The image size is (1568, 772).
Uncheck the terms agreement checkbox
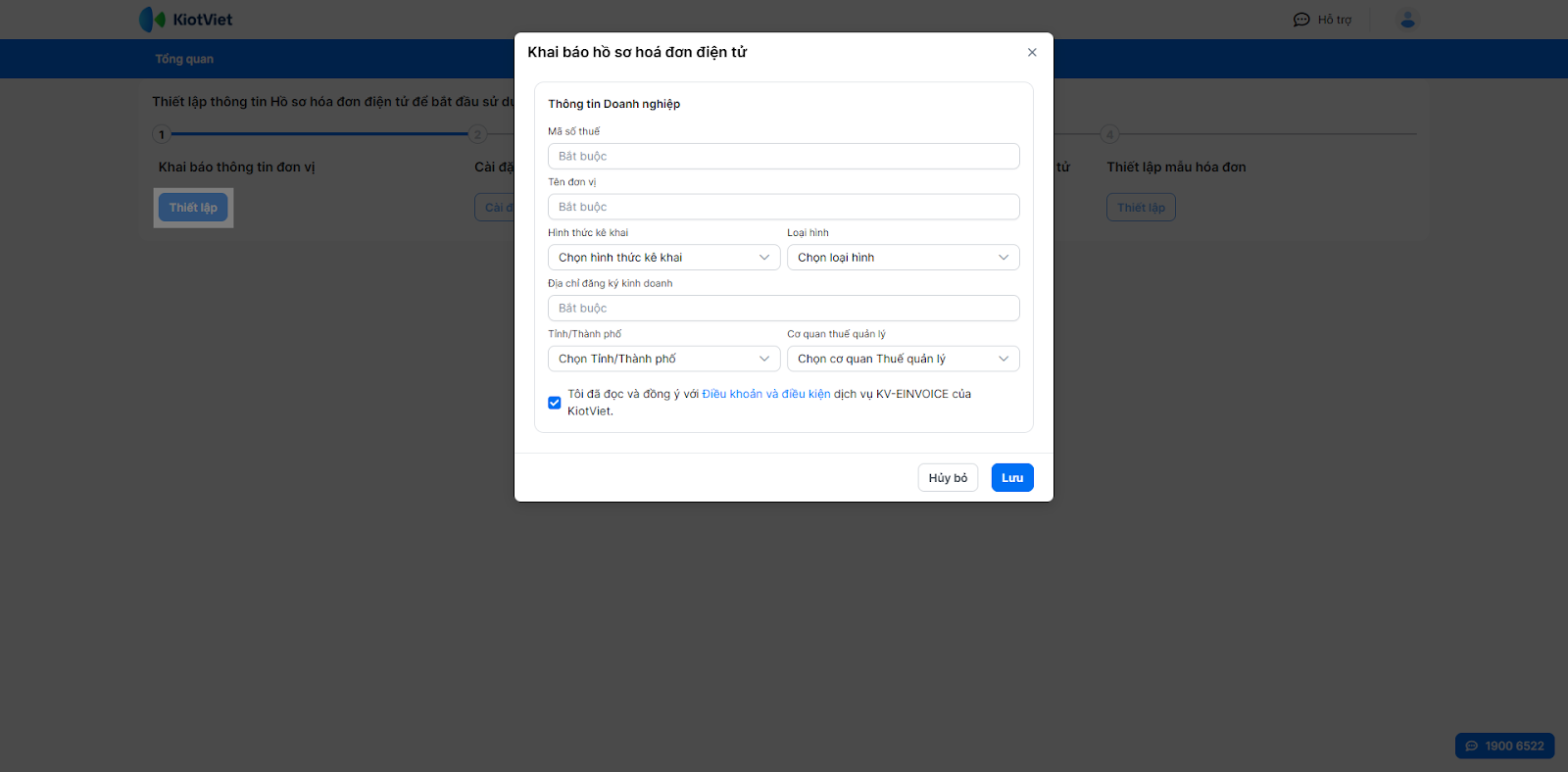(x=555, y=403)
